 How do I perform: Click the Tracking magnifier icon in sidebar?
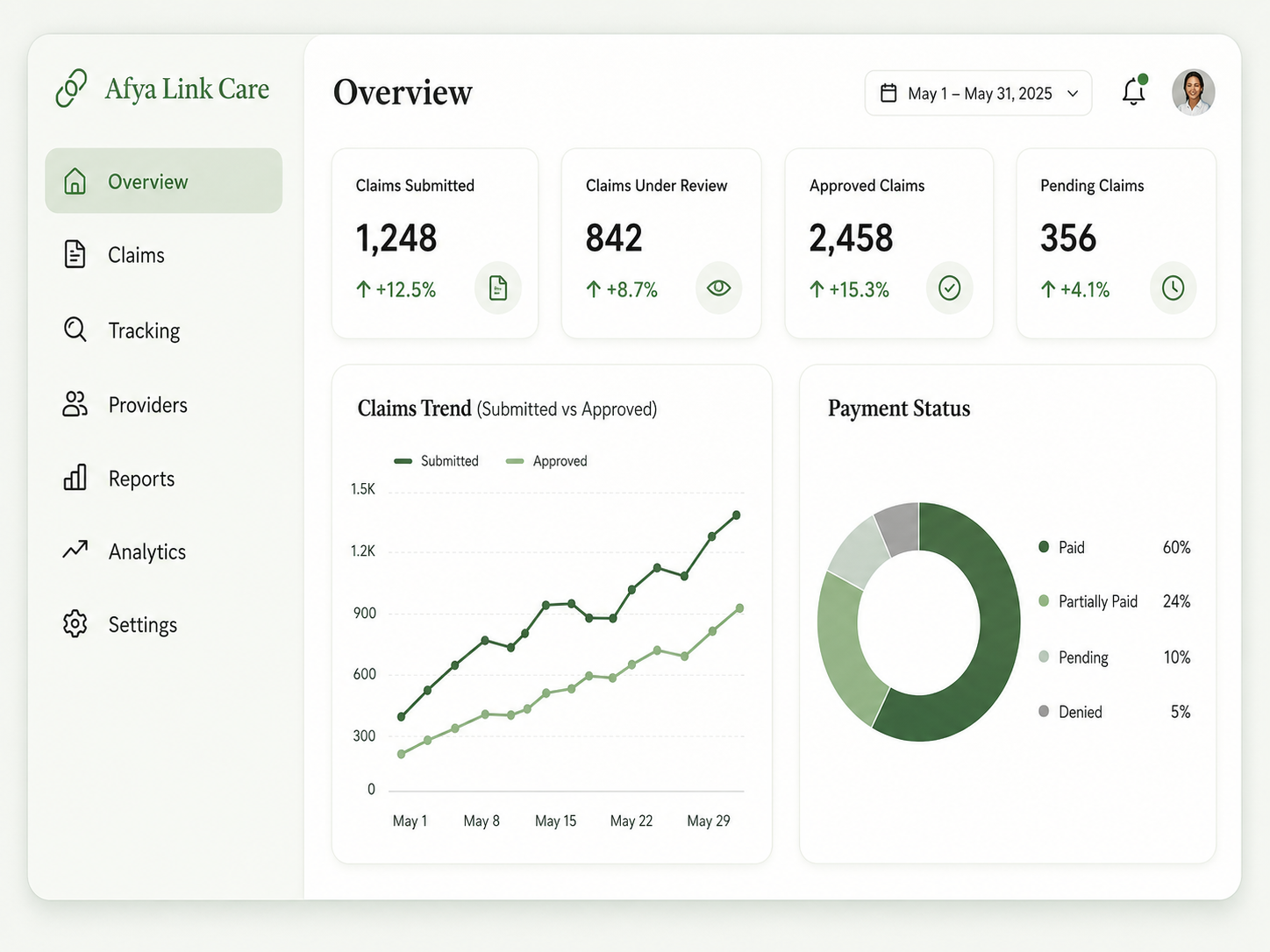75,330
